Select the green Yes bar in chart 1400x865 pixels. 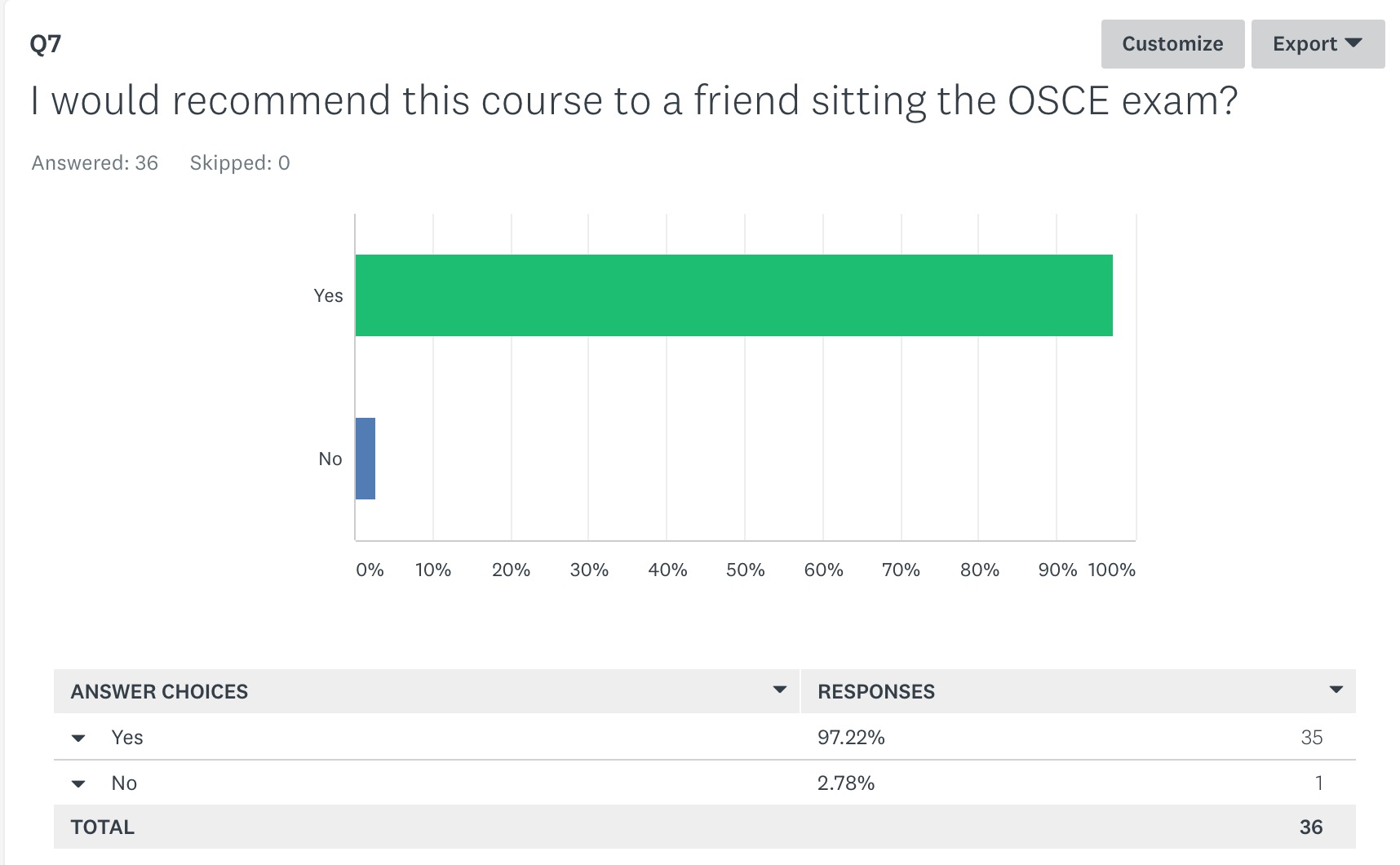click(x=734, y=295)
